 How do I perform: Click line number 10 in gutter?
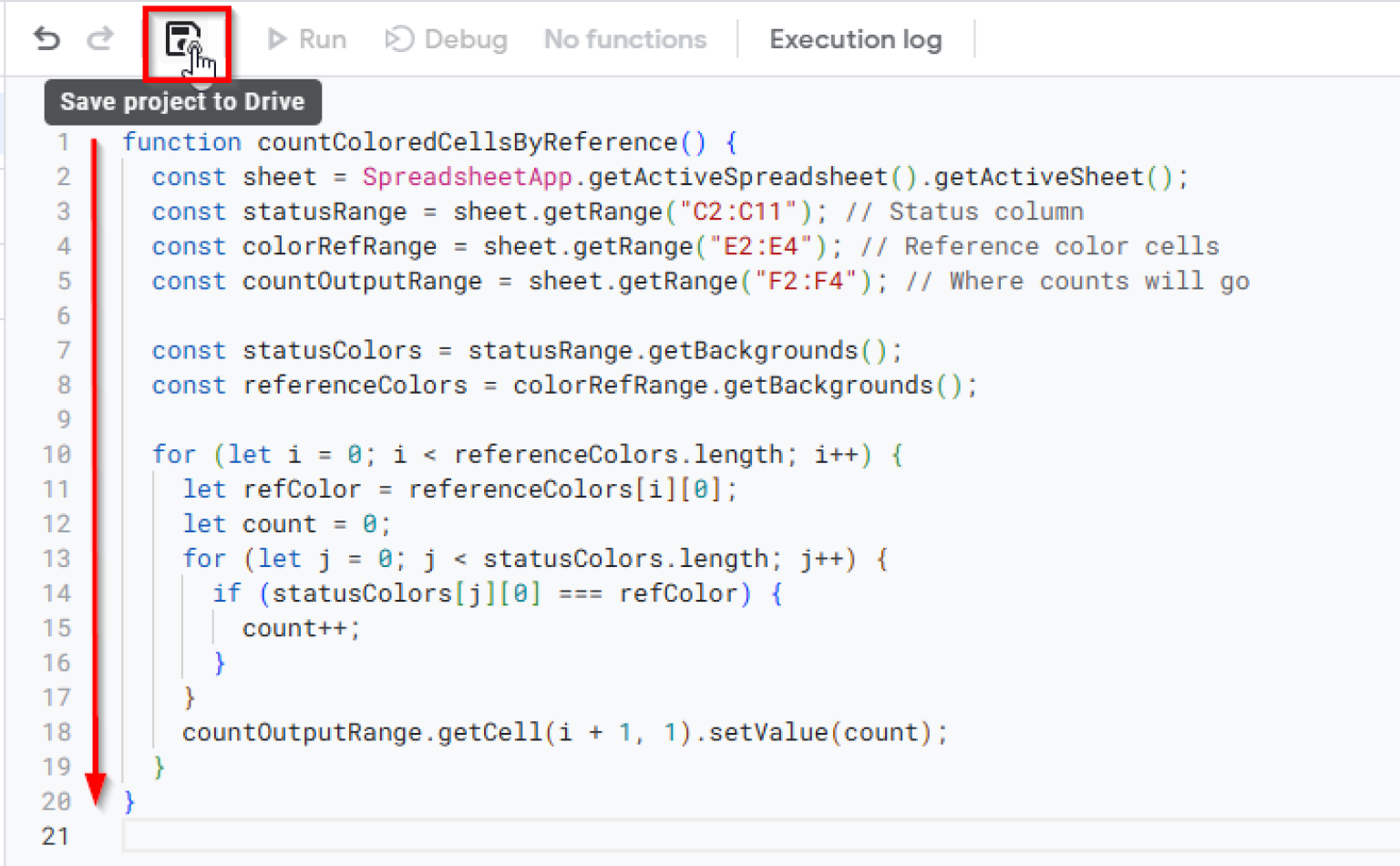[57, 454]
